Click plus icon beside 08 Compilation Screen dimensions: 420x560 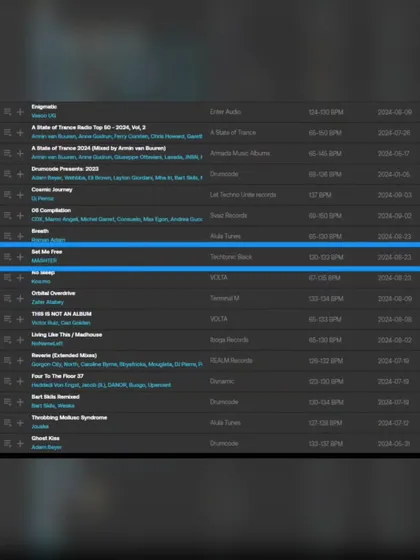(x=20, y=215)
